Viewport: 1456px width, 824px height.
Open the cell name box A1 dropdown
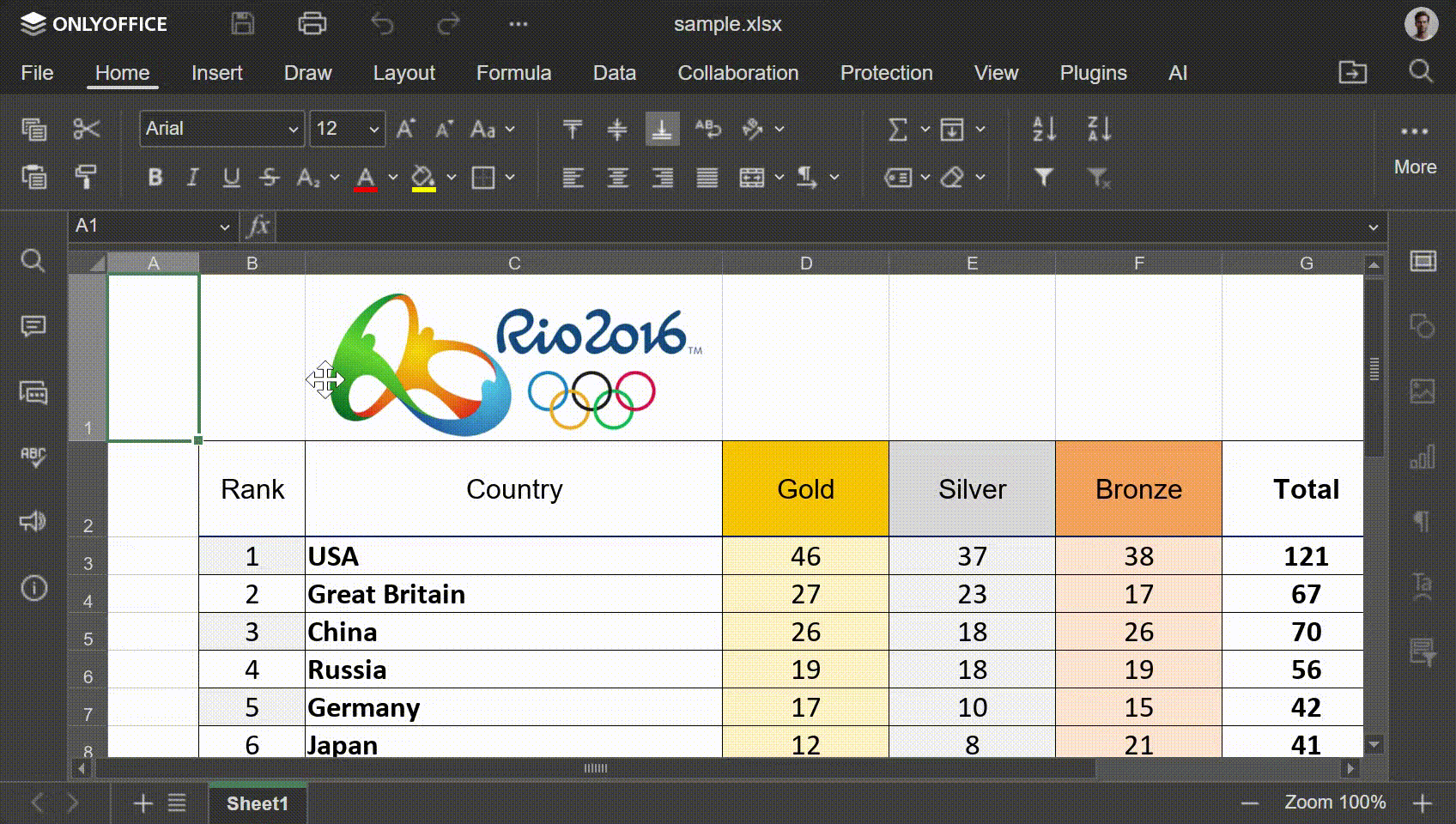(x=225, y=227)
